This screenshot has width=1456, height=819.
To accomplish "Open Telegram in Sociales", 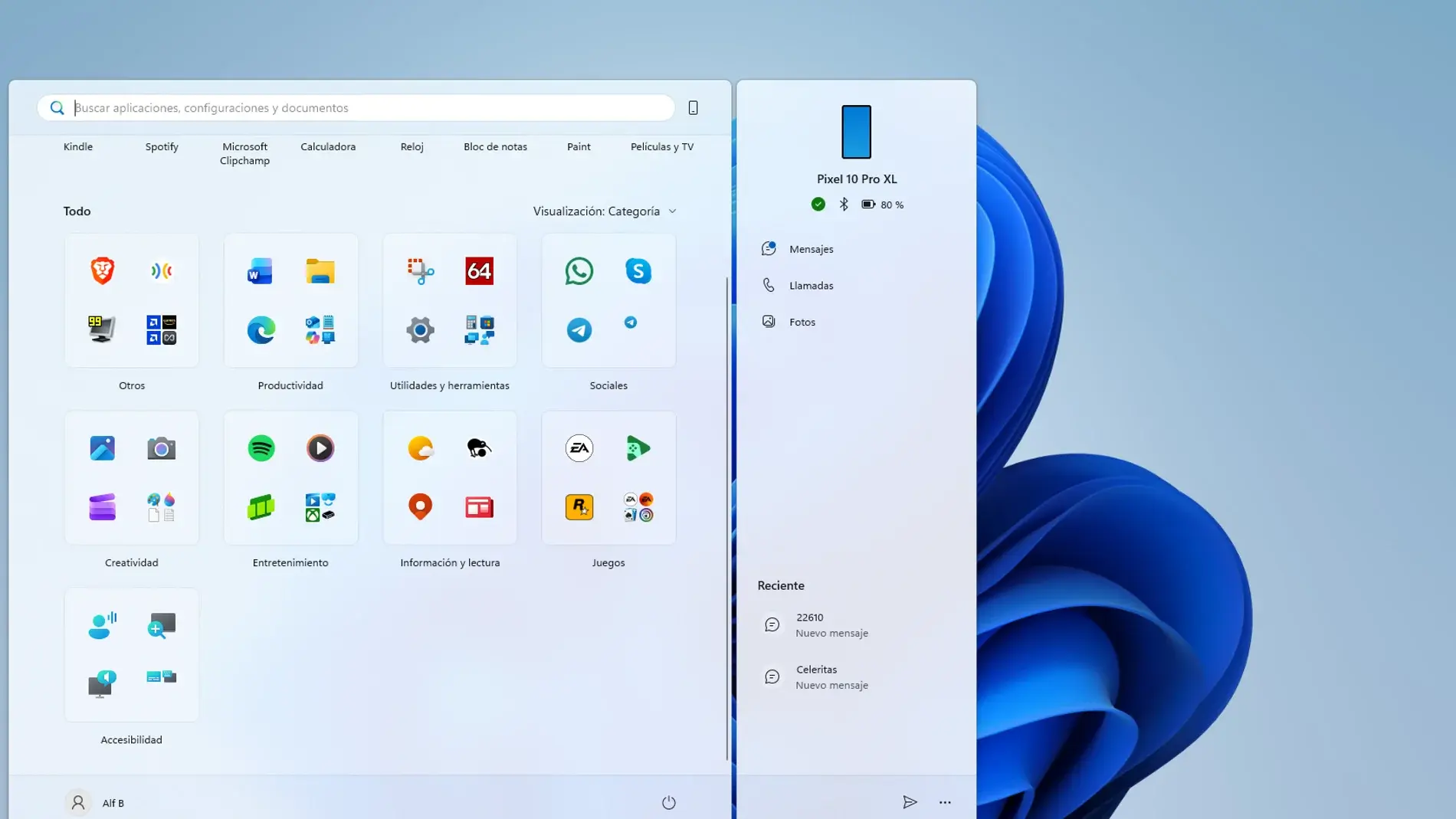I will click(579, 330).
